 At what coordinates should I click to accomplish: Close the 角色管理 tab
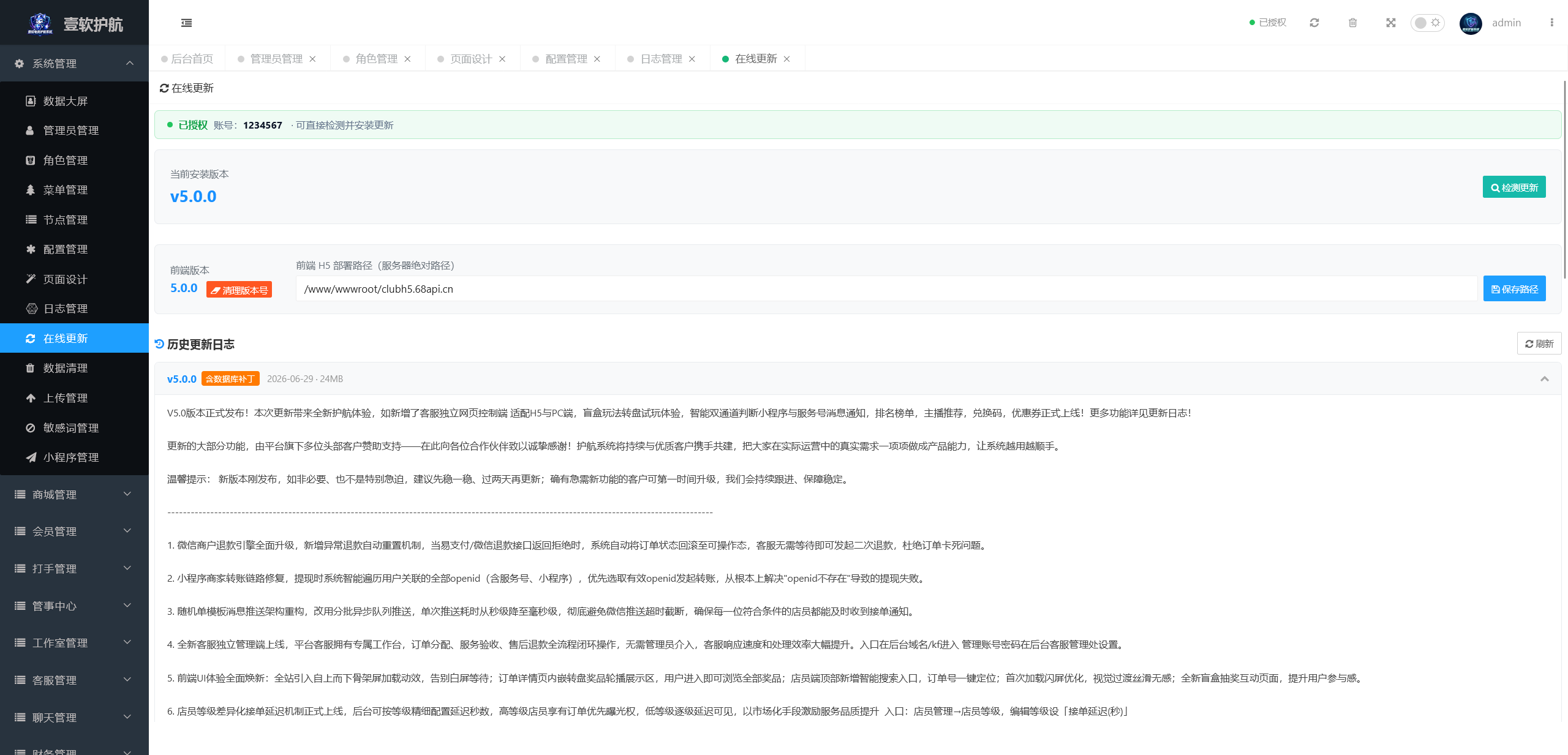coord(407,59)
